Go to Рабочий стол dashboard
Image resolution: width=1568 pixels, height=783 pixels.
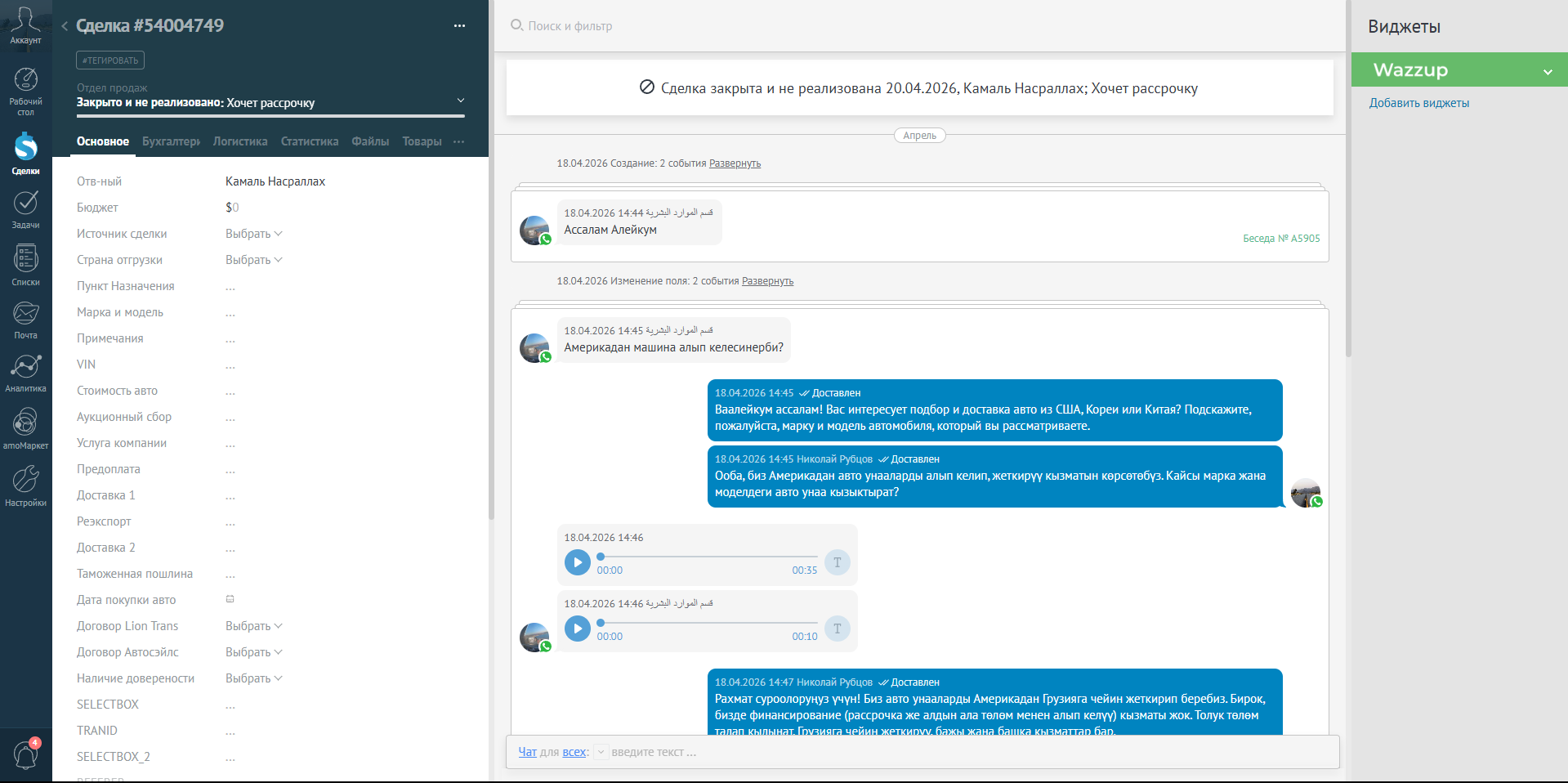click(x=25, y=92)
